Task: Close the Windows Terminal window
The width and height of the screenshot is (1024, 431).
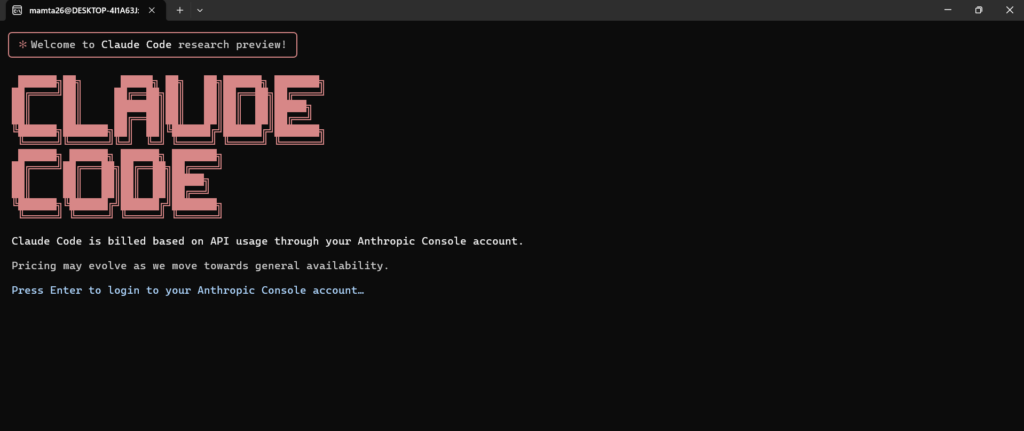Action: coord(1009,10)
